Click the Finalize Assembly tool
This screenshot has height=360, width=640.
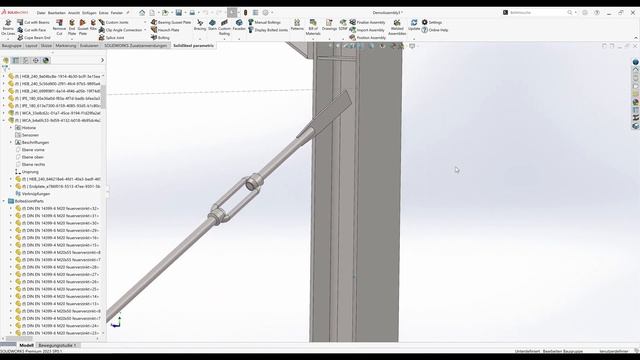pos(367,22)
